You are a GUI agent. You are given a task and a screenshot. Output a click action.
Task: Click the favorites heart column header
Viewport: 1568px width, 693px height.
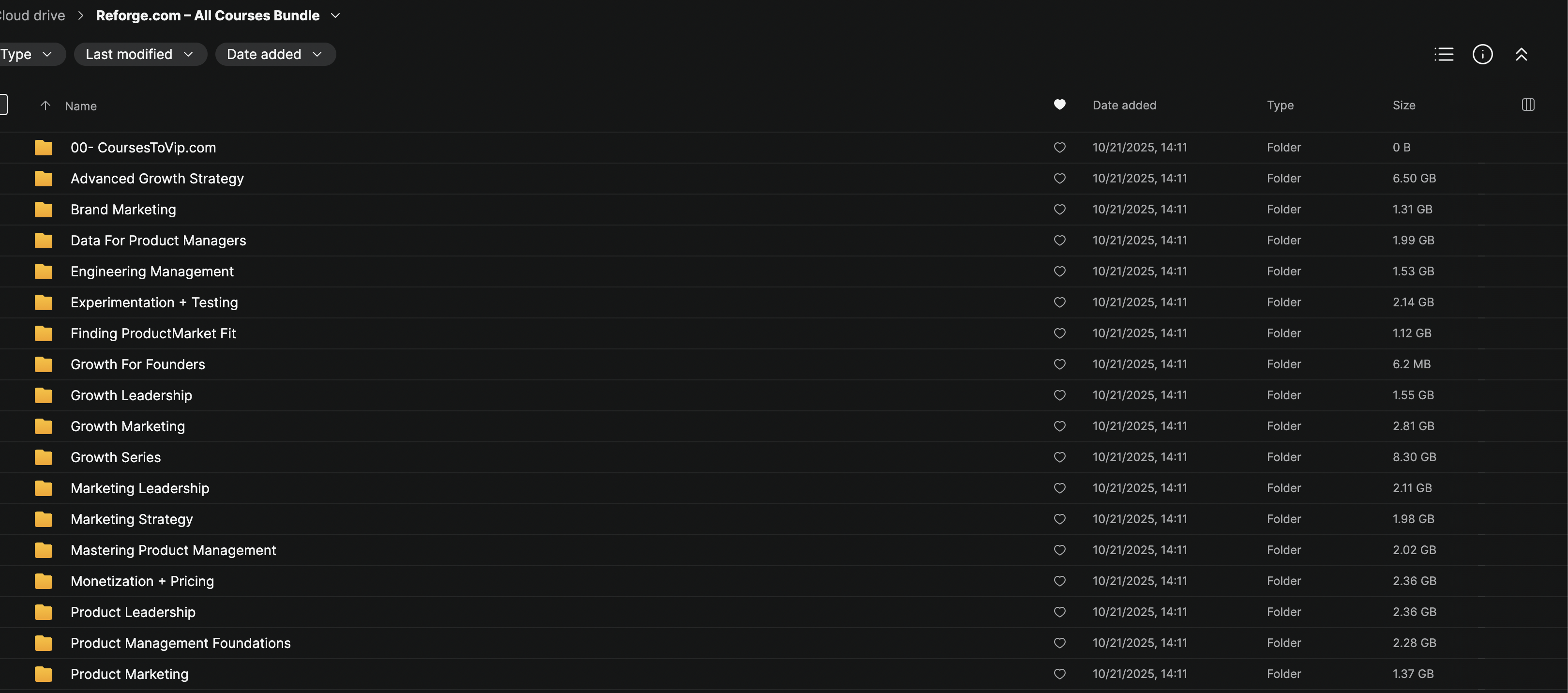point(1060,105)
